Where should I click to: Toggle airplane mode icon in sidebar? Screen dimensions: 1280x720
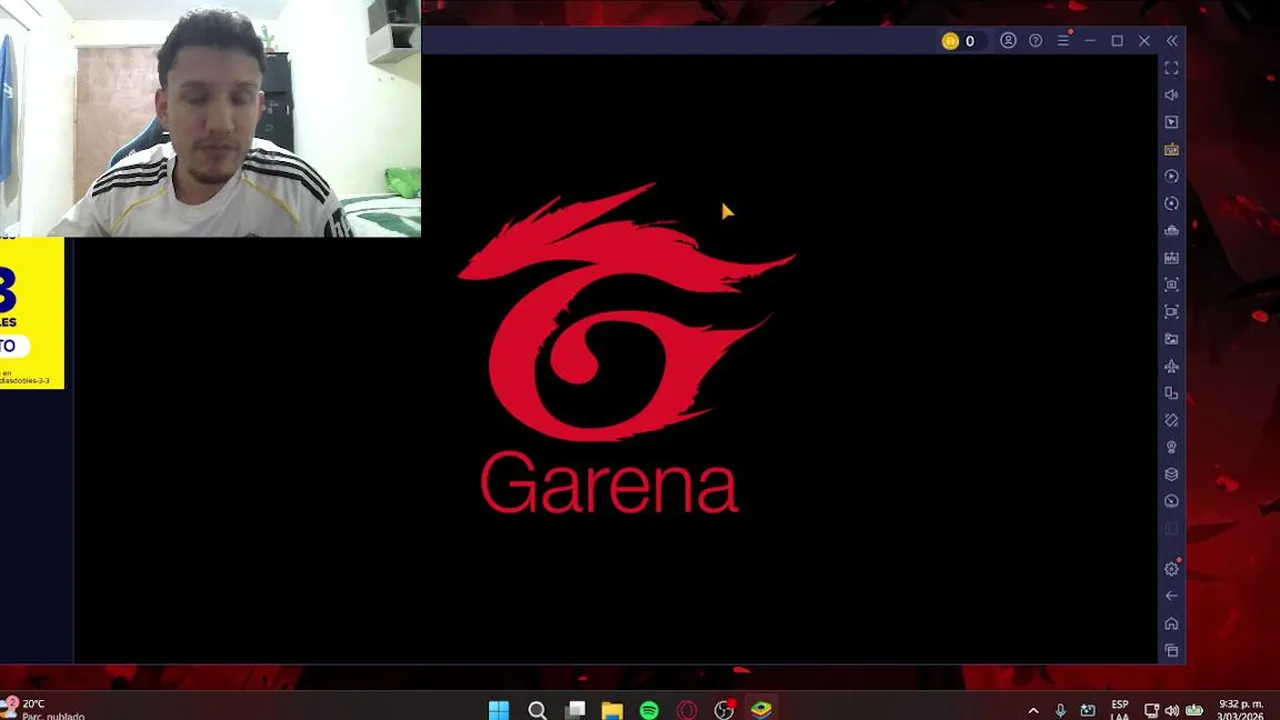(x=1171, y=366)
